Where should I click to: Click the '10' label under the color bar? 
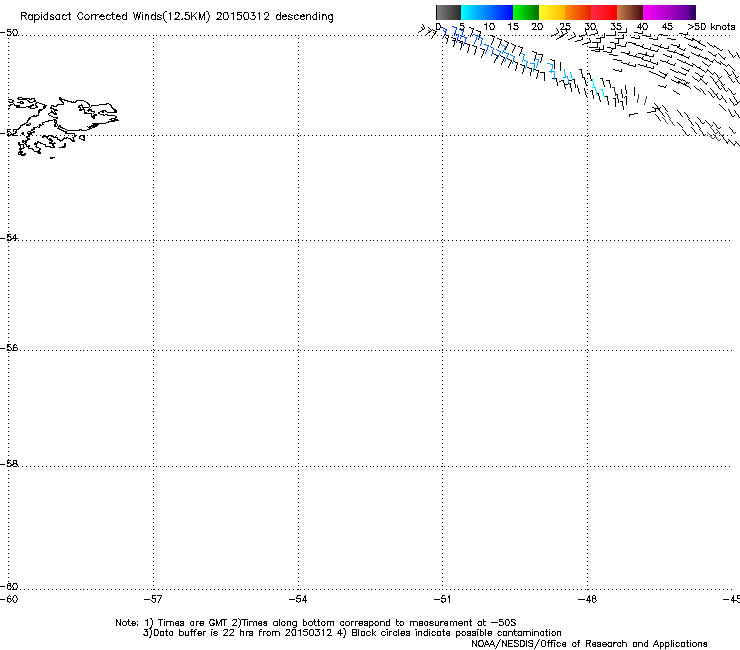(x=489, y=27)
